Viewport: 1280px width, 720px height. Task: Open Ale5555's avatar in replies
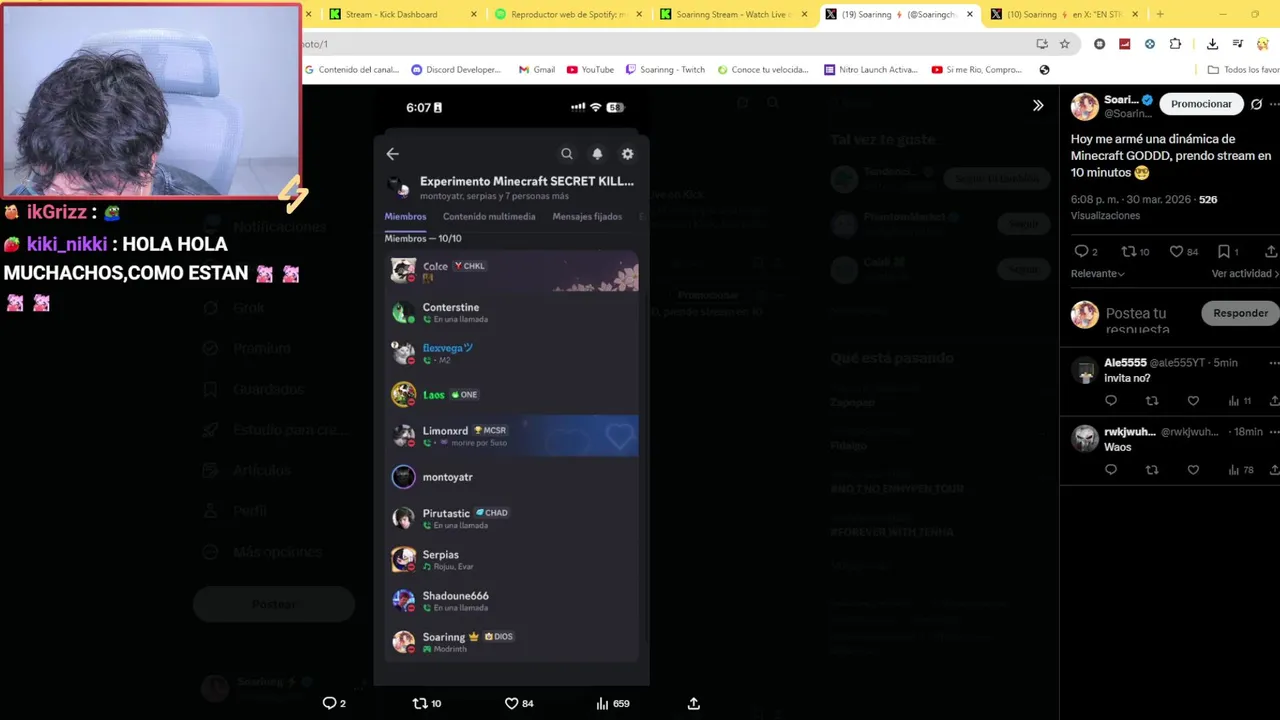(1085, 370)
